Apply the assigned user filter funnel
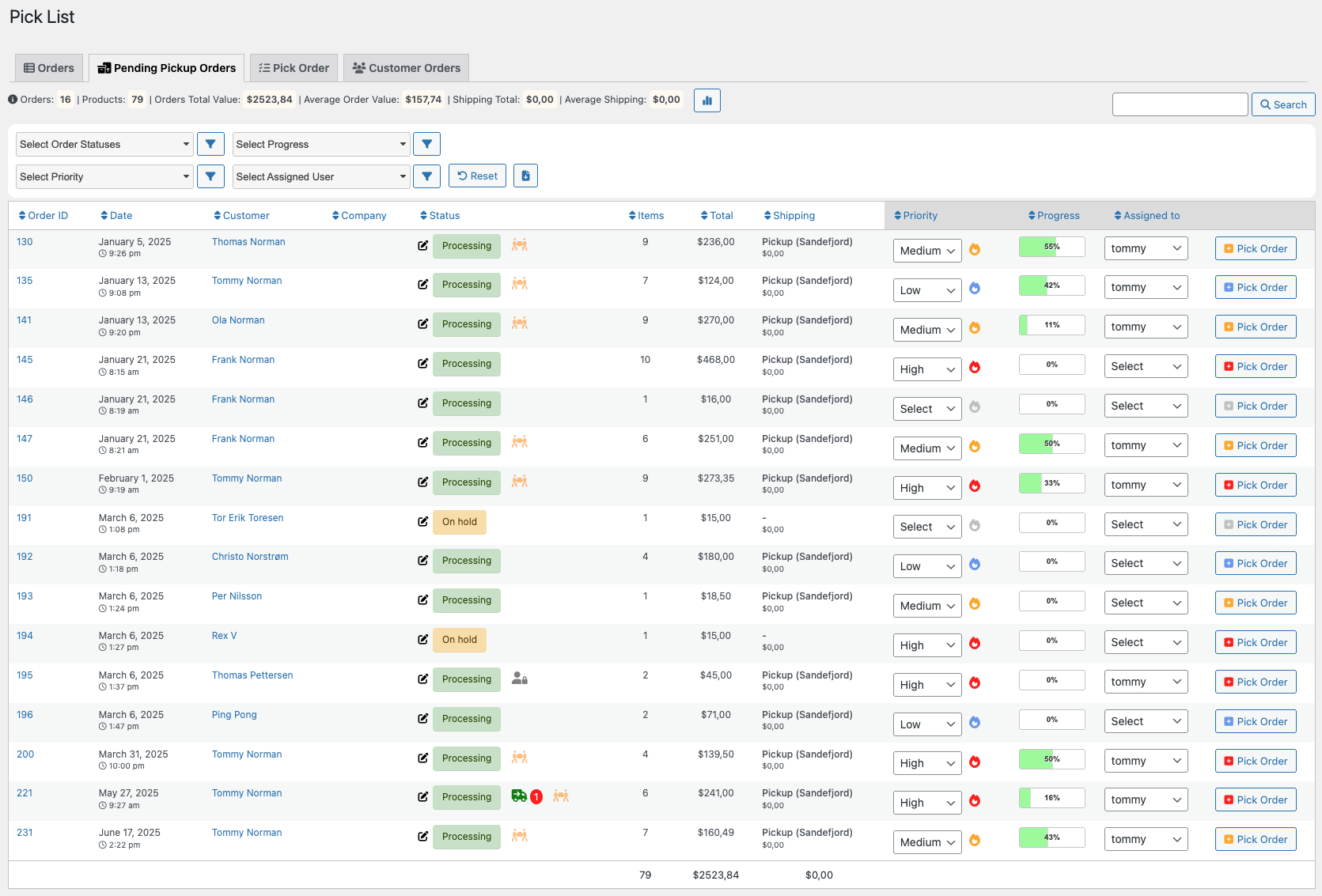Image resolution: width=1322 pixels, height=896 pixels. (426, 176)
